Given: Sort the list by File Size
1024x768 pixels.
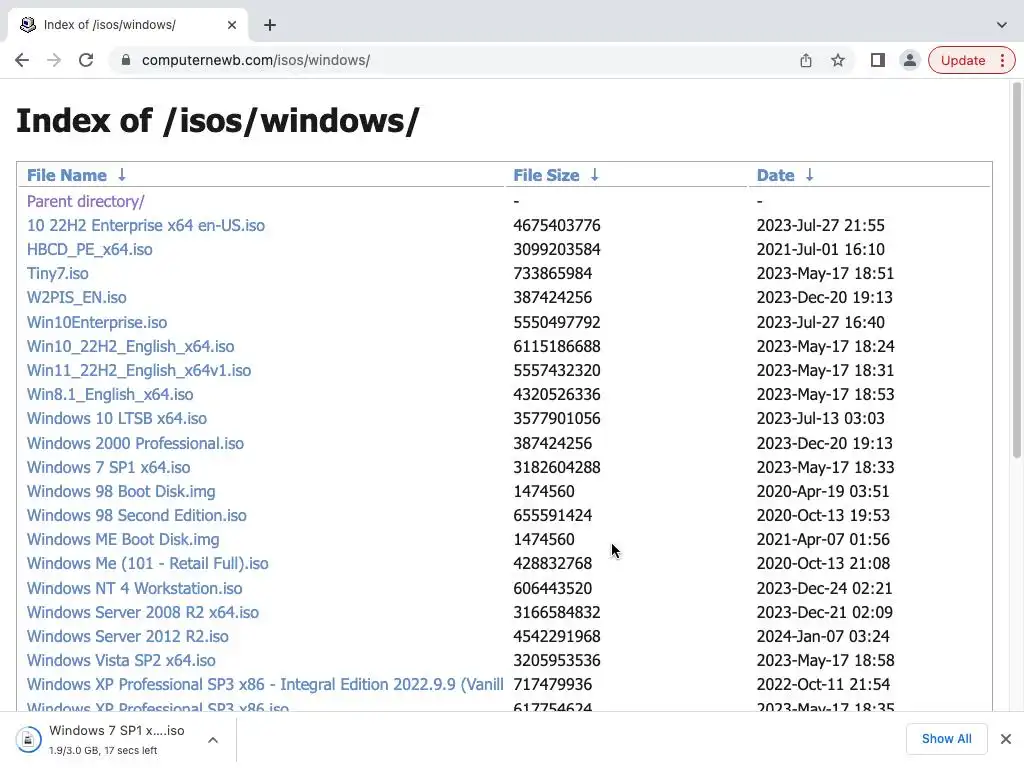Looking at the screenshot, I should (546, 175).
